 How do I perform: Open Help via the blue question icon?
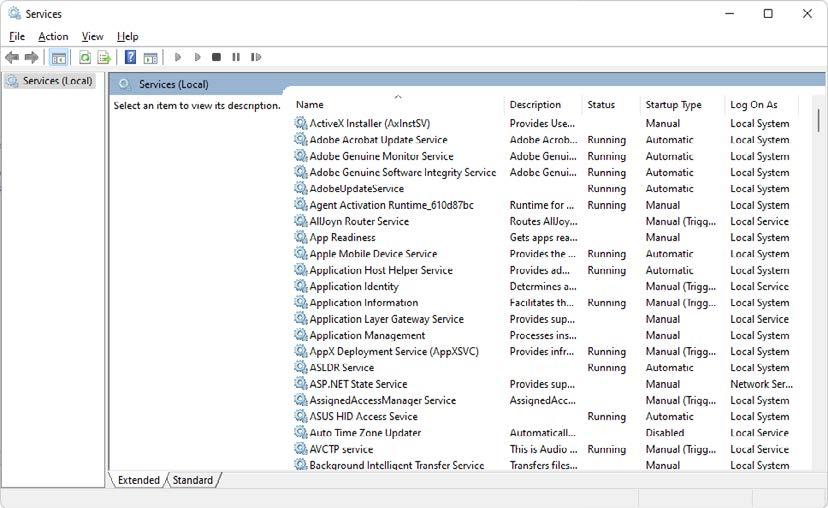130,57
